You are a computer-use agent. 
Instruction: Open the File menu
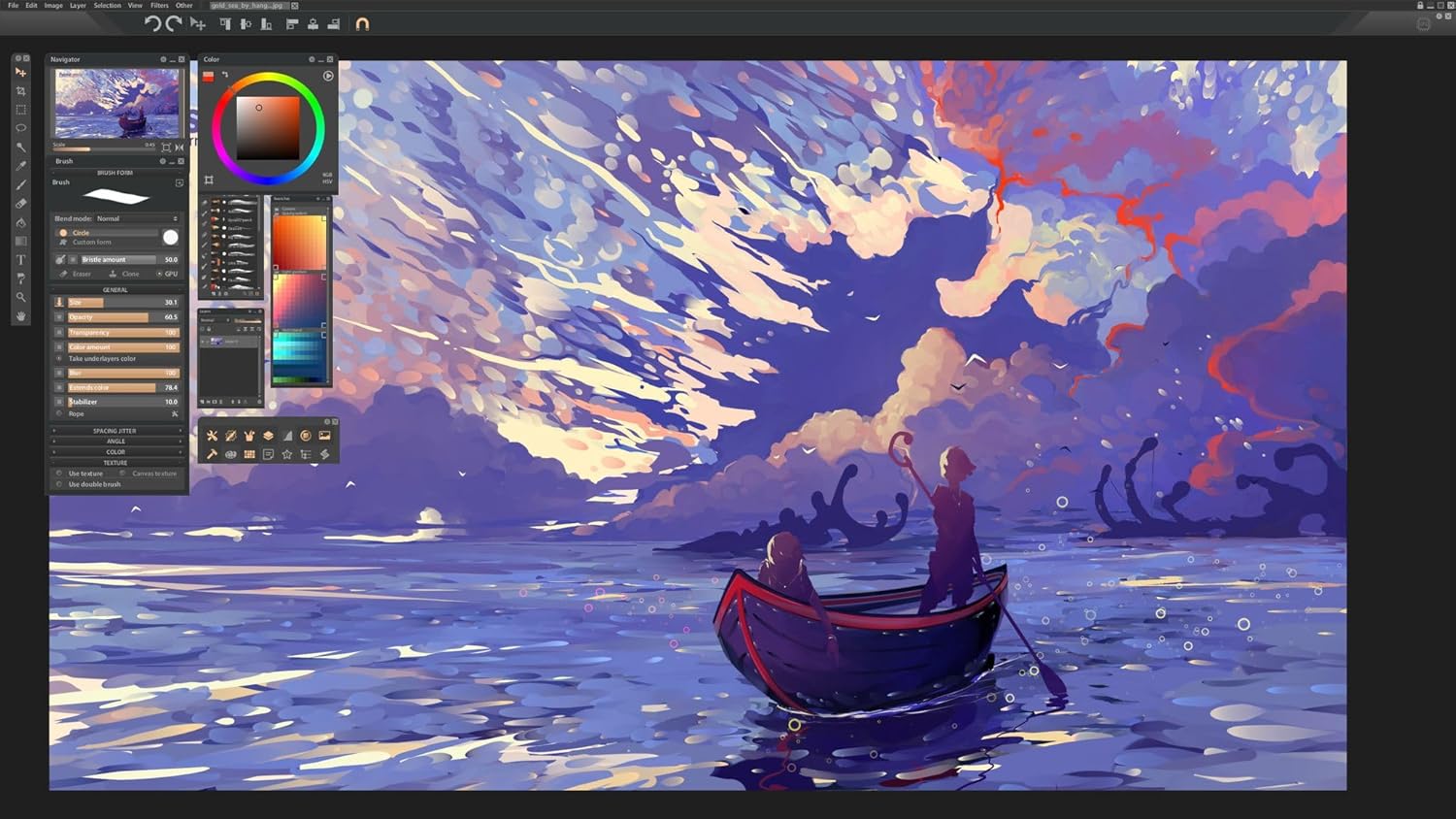click(x=13, y=5)
